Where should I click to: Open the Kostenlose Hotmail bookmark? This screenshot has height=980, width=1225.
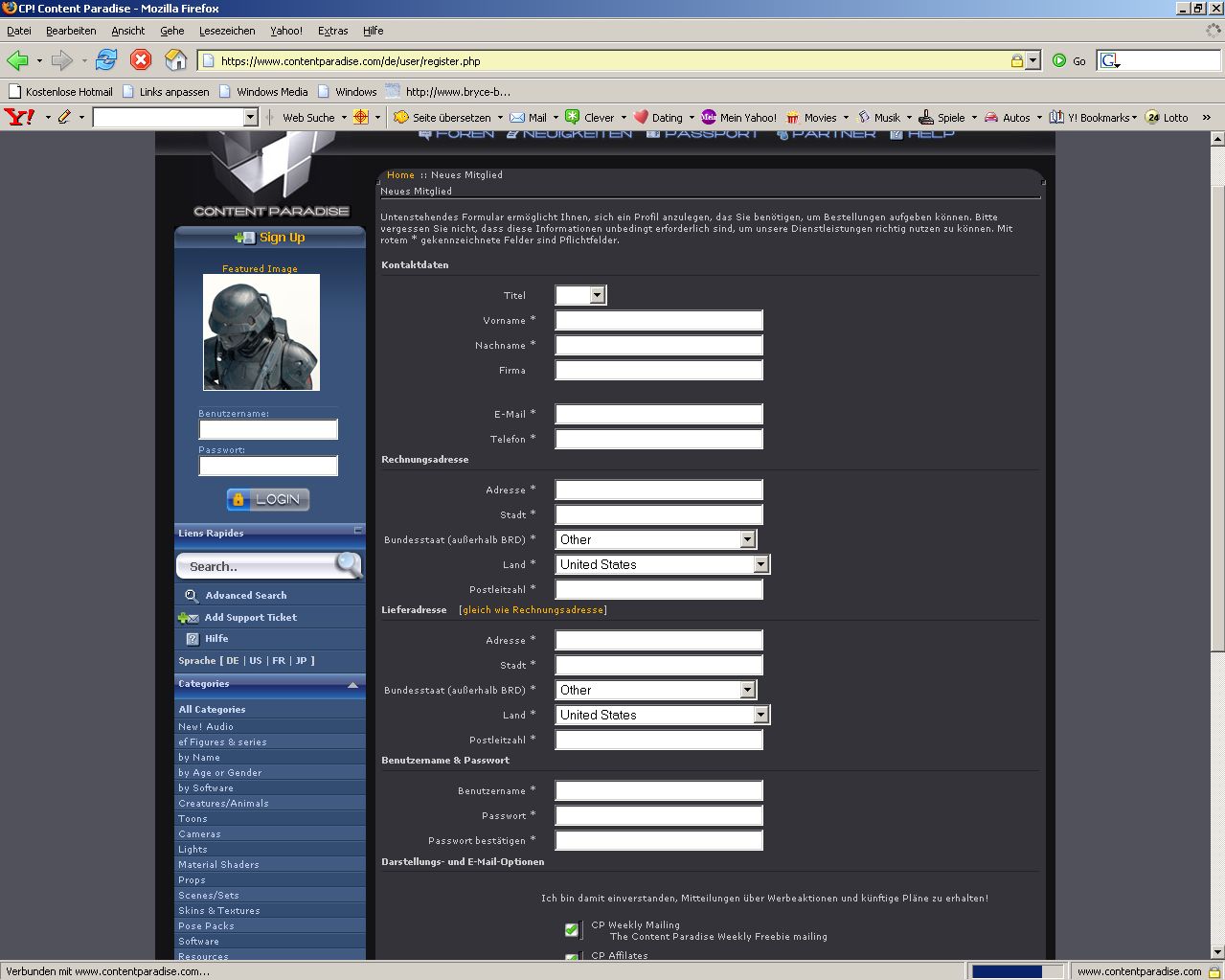click(60, 92)
